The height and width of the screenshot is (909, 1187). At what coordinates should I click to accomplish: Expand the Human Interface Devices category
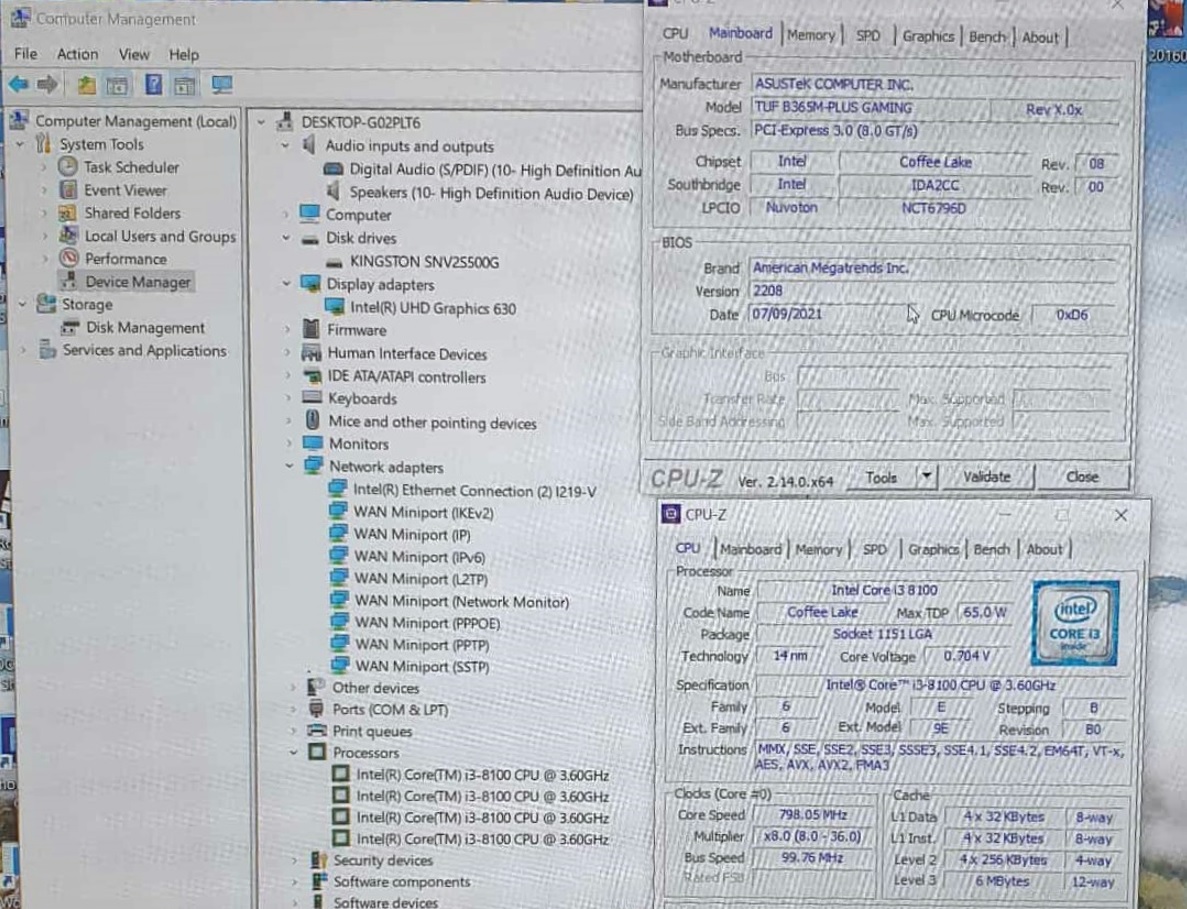click(287, 353)
